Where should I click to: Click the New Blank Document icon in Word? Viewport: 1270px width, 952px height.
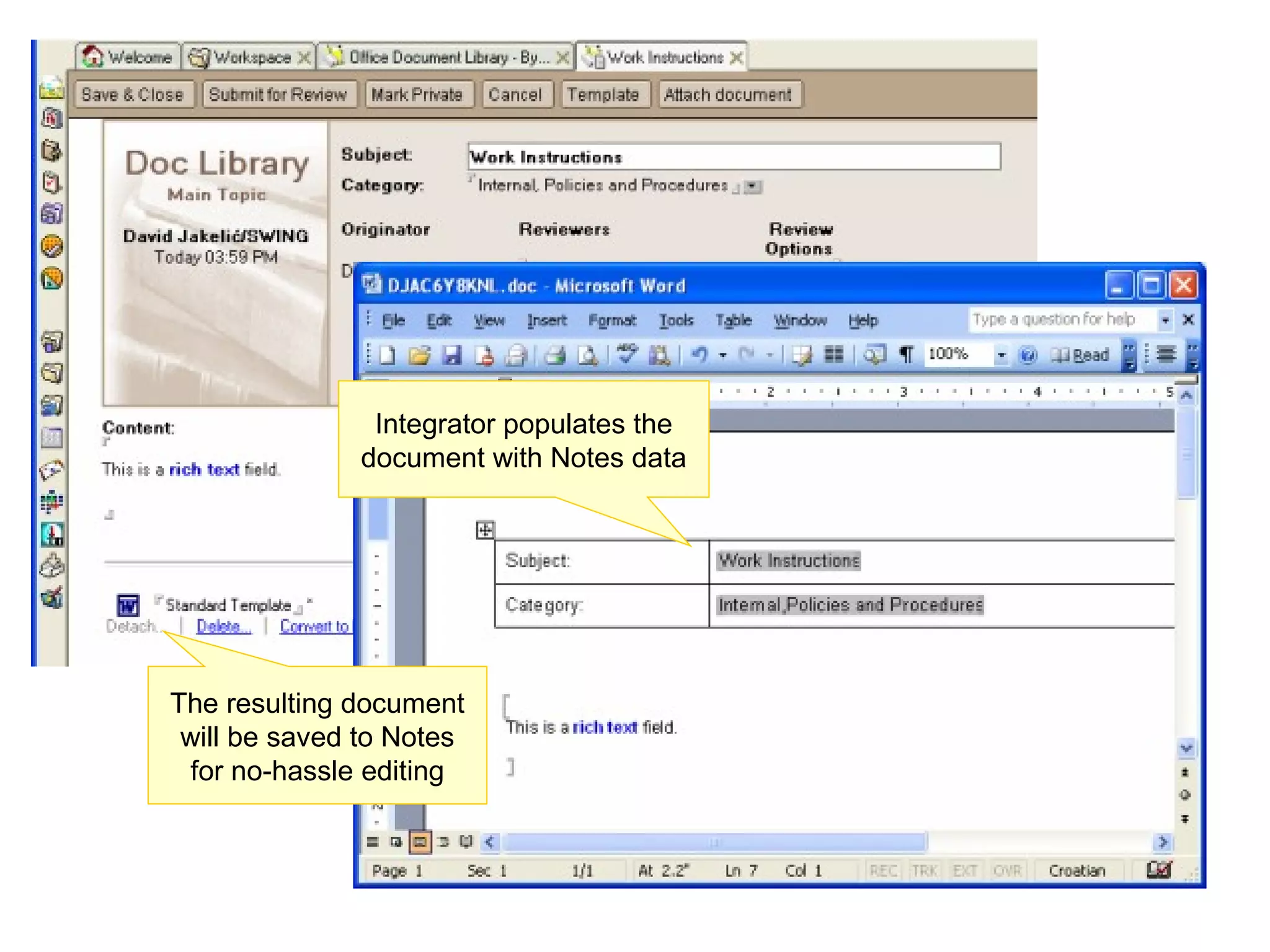[x=388, y=355]
